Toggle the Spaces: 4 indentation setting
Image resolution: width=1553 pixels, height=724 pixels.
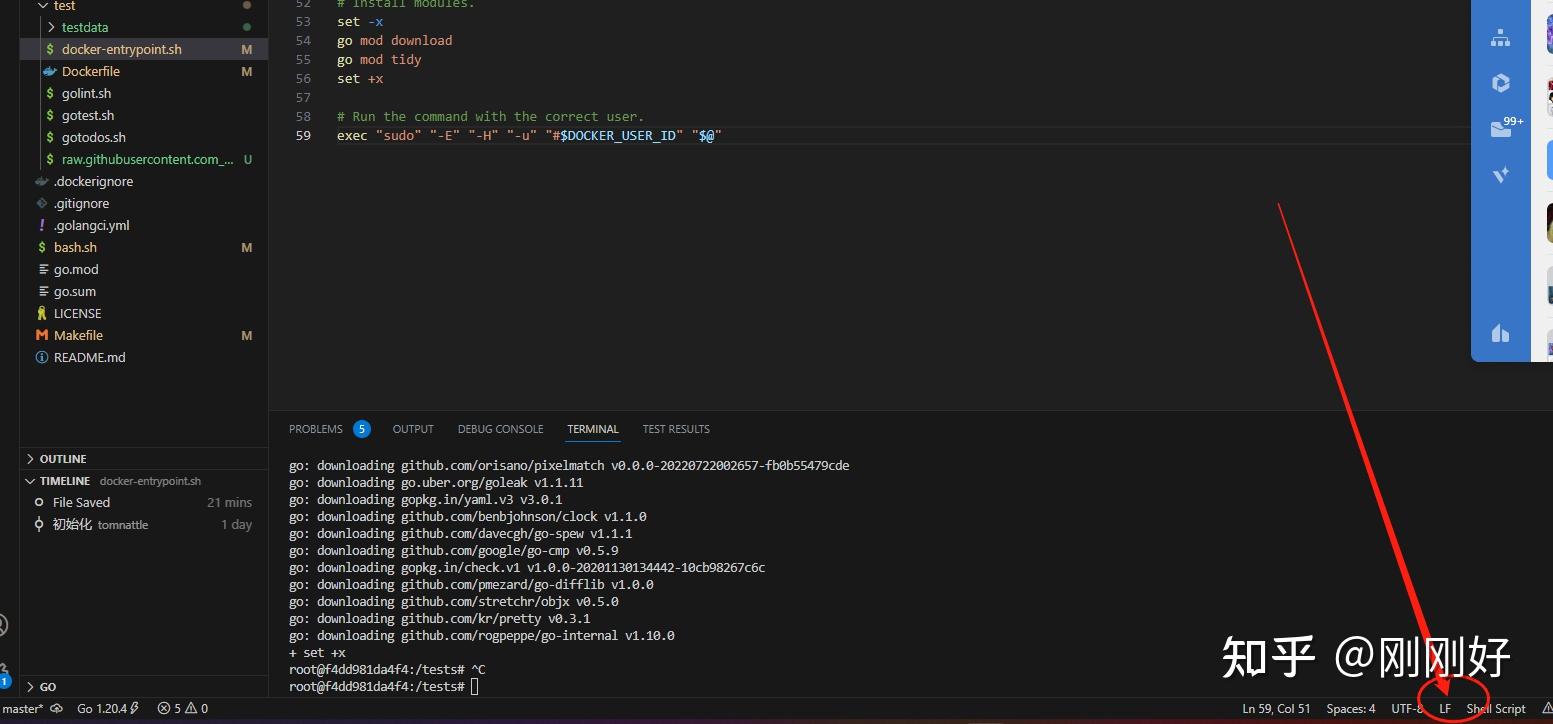point(1350,708)
